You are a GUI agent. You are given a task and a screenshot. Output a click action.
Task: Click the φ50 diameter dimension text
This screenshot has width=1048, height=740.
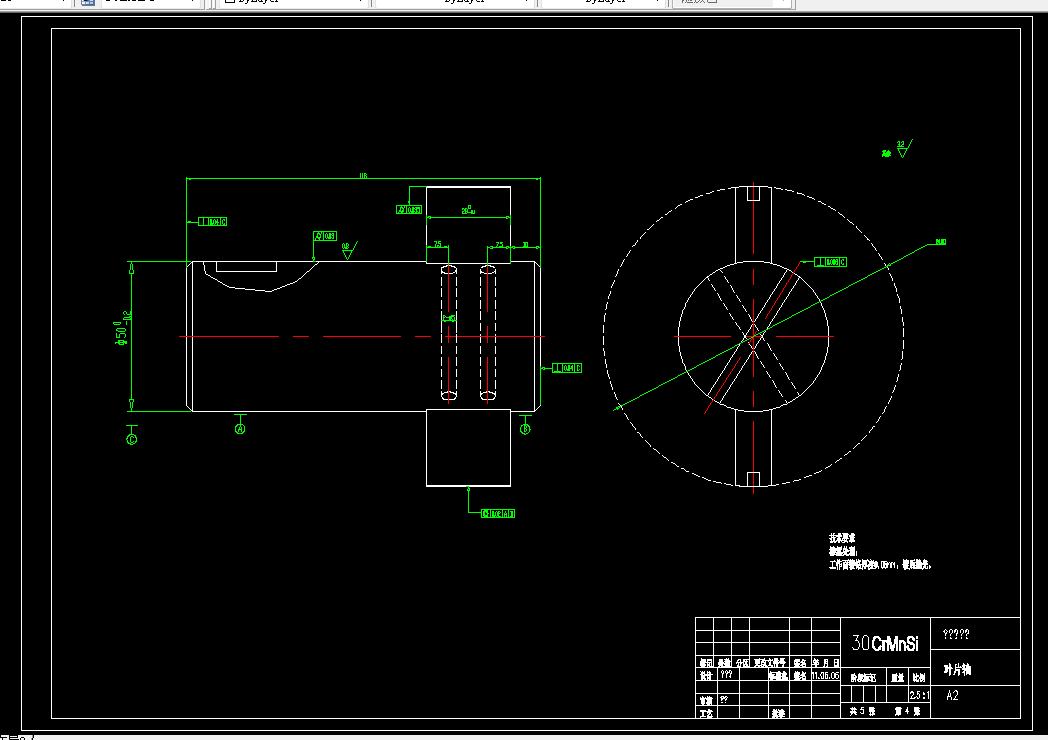coord(122,328)
